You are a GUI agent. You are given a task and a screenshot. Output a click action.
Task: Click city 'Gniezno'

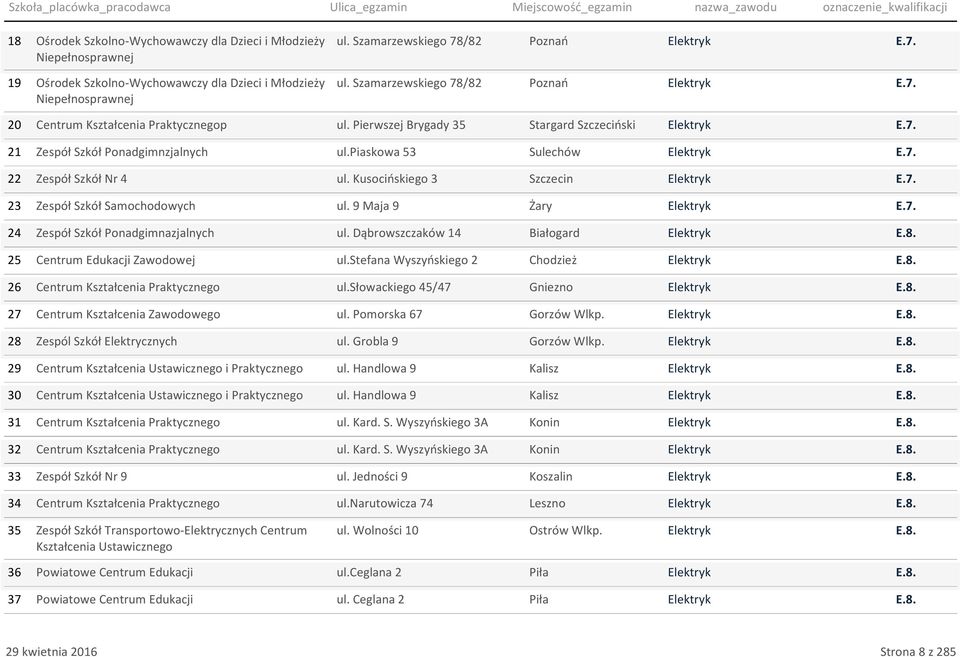pos(551,287)
